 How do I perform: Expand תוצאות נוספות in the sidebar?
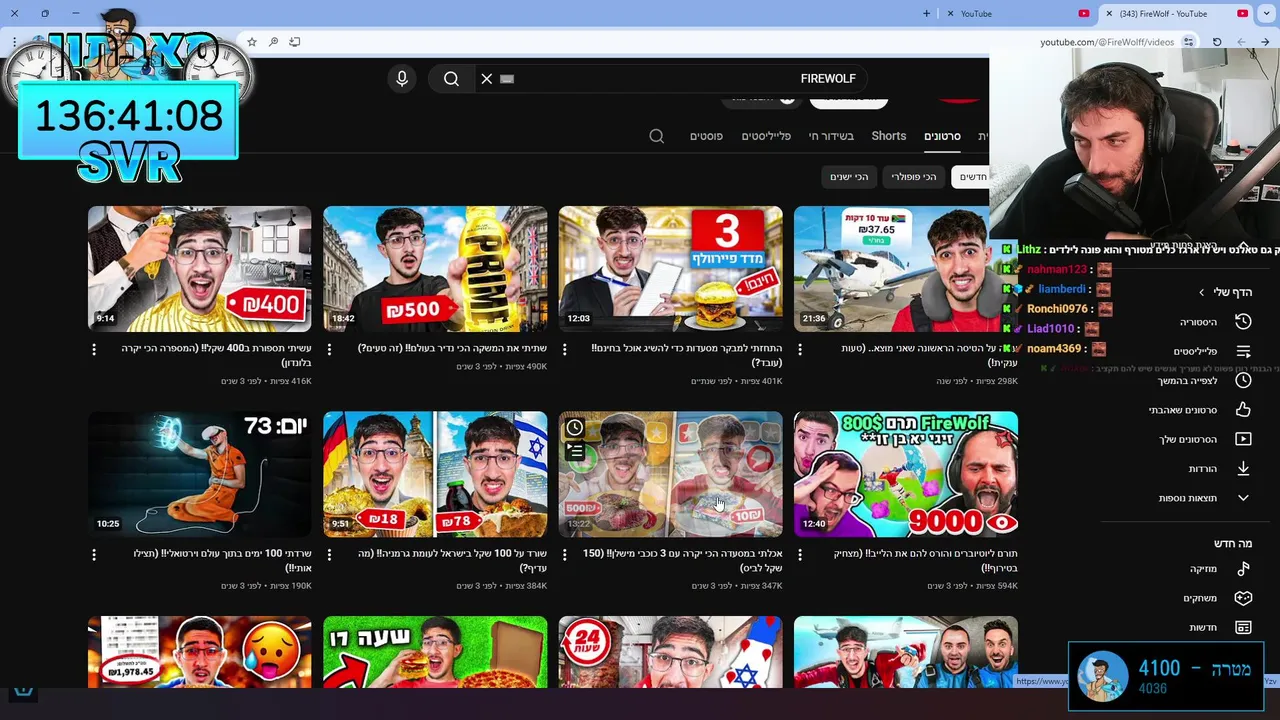coord(1205,498)
